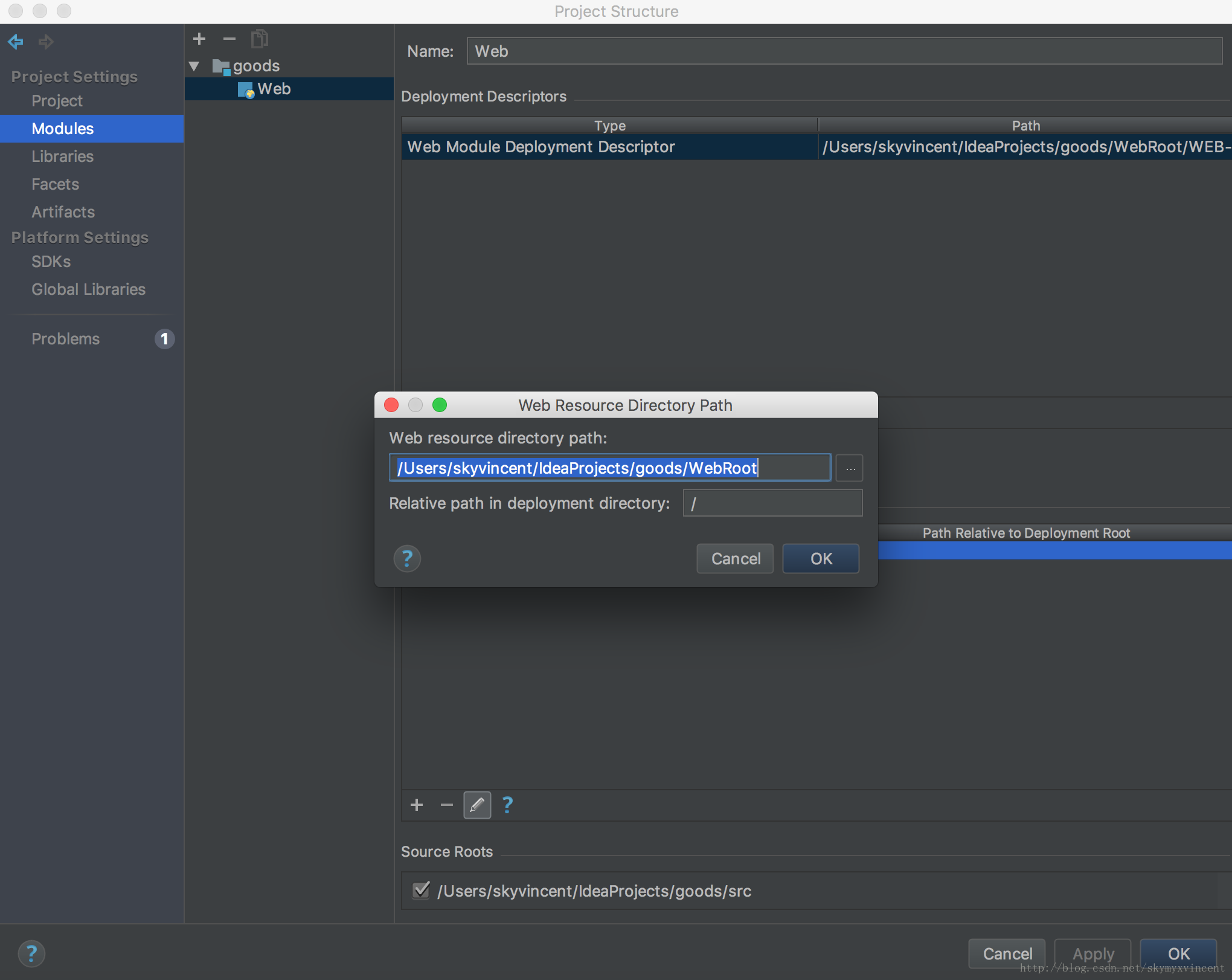
Task: Click the remove module minus icon
Action: pyautogui.click(x=229, y=39)
